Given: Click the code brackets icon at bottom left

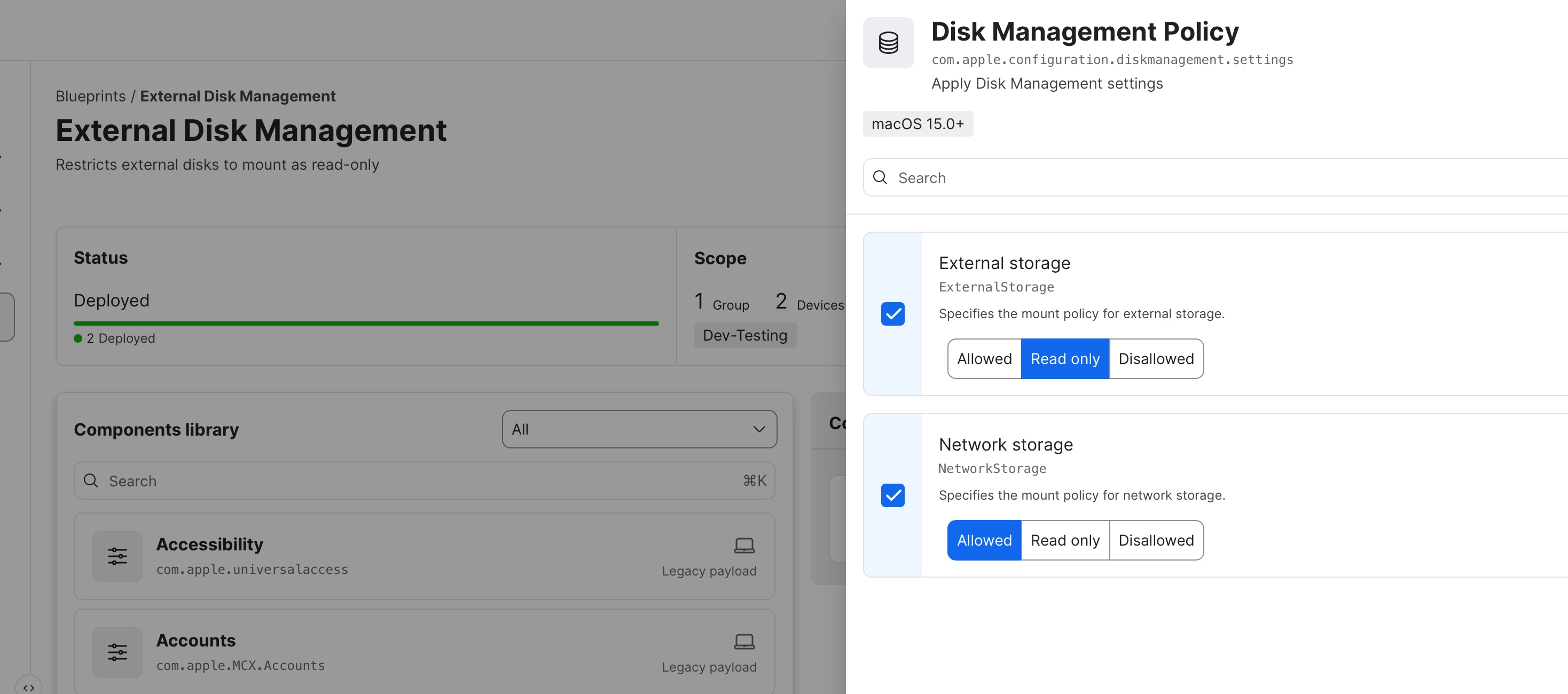Looking at the screenshot, I should click(x=29, y=687).
